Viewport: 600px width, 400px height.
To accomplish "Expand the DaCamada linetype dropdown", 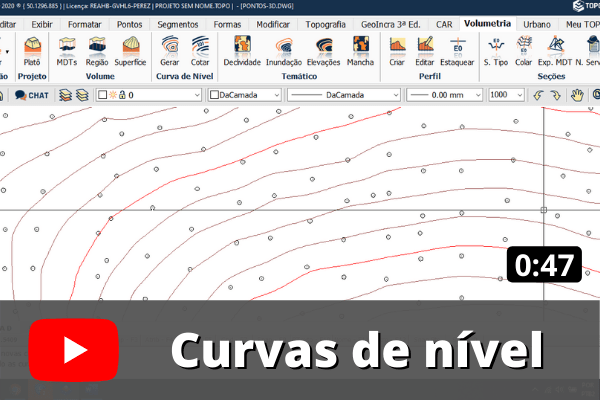I will coord(396,95).
